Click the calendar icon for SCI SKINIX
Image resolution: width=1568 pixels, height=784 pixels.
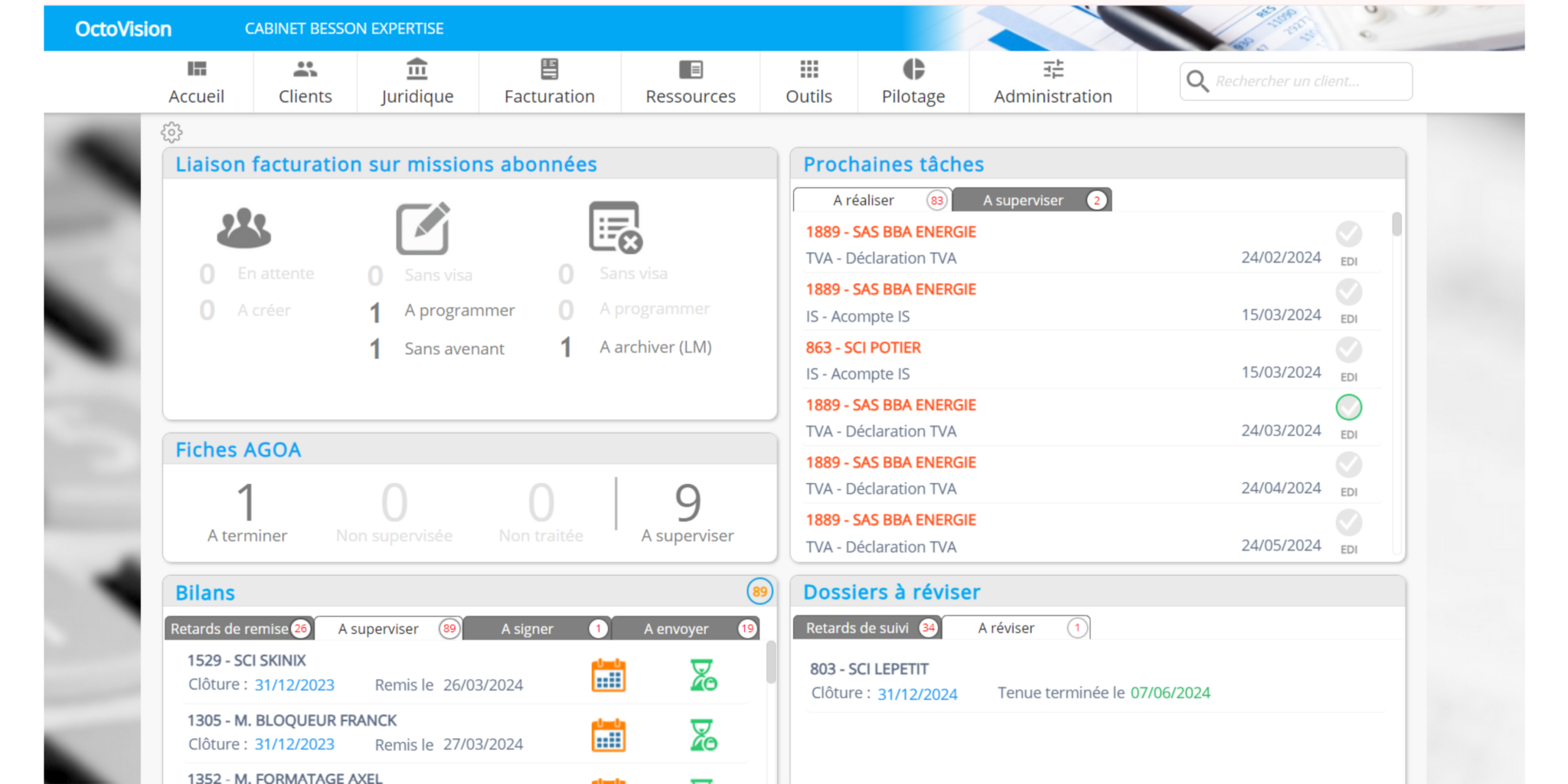point(609,675)
